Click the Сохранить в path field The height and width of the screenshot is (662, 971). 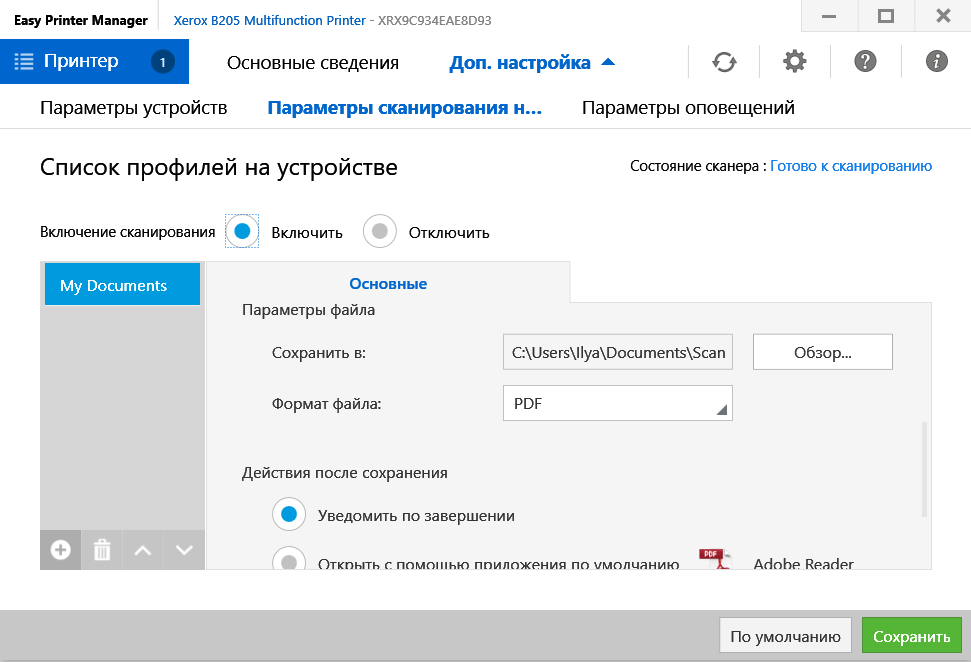tap(617, 352)
